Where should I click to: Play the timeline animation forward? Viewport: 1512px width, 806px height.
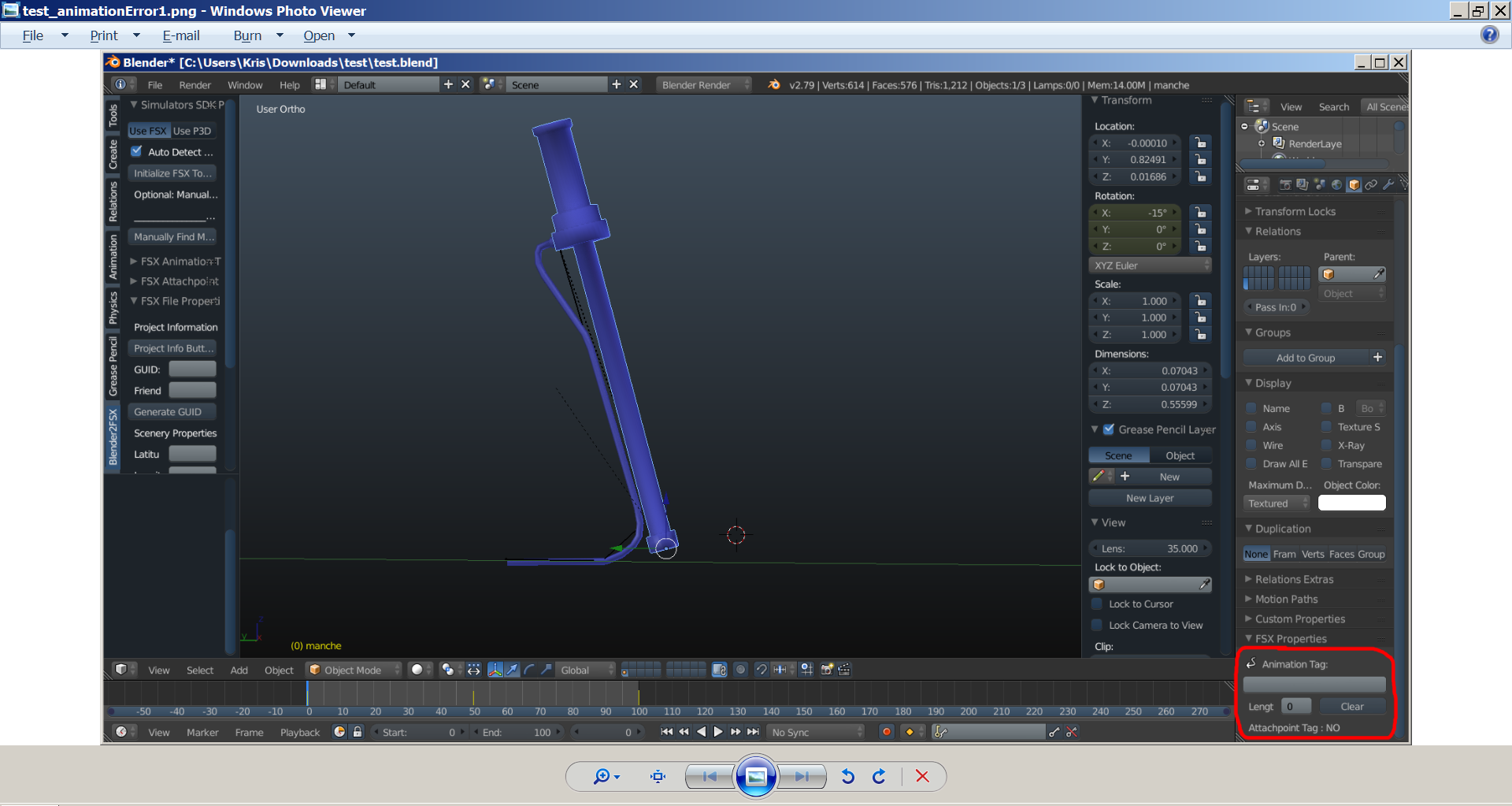[x=718, y=732]
